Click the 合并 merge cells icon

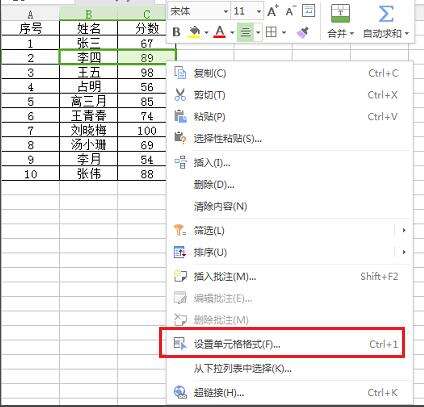coord(340,13)
